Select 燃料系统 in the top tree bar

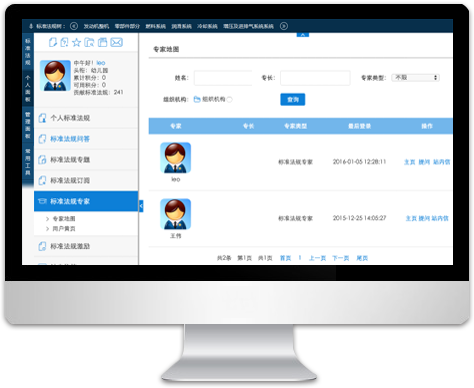coord(156,26)
